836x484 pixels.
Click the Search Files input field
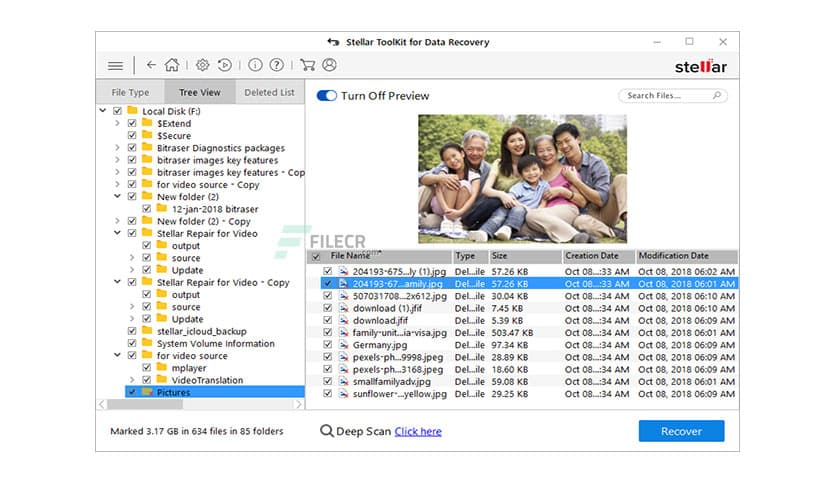[673, 95]
